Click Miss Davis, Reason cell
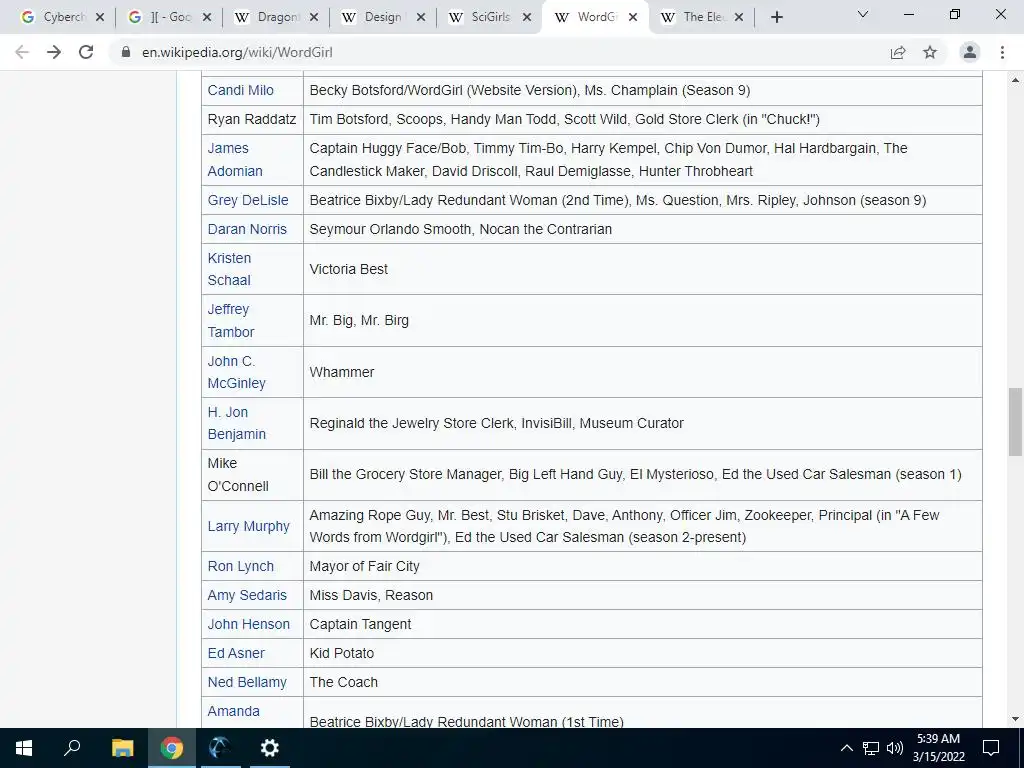This screenshot has width=1024, height=768. [x=643, y=595]
